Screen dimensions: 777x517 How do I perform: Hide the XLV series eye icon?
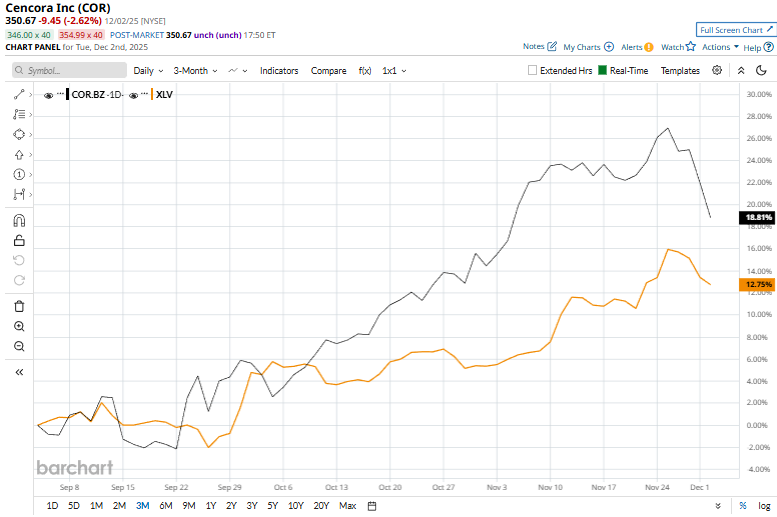point(133,95)
